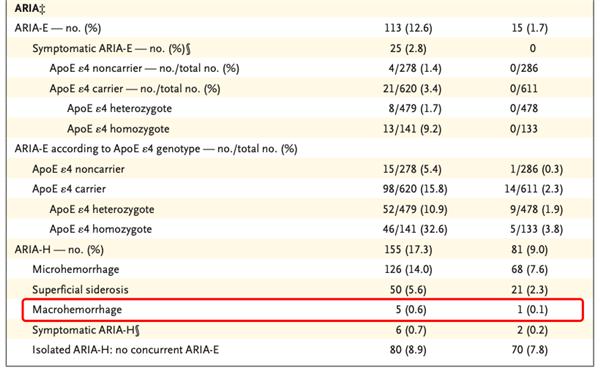Click ARIA-E according to ApoE ε4 genotype heading
Viewport: 600px width, 373px height.
[x=156, y=149]
